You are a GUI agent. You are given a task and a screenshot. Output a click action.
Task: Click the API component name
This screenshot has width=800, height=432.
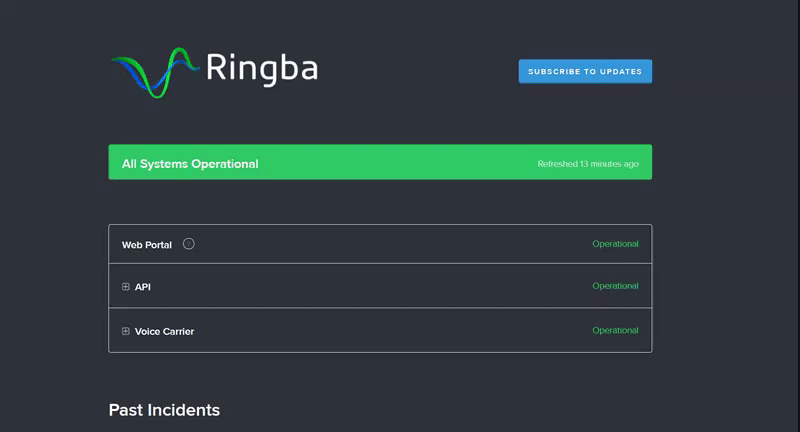point(143,287)
